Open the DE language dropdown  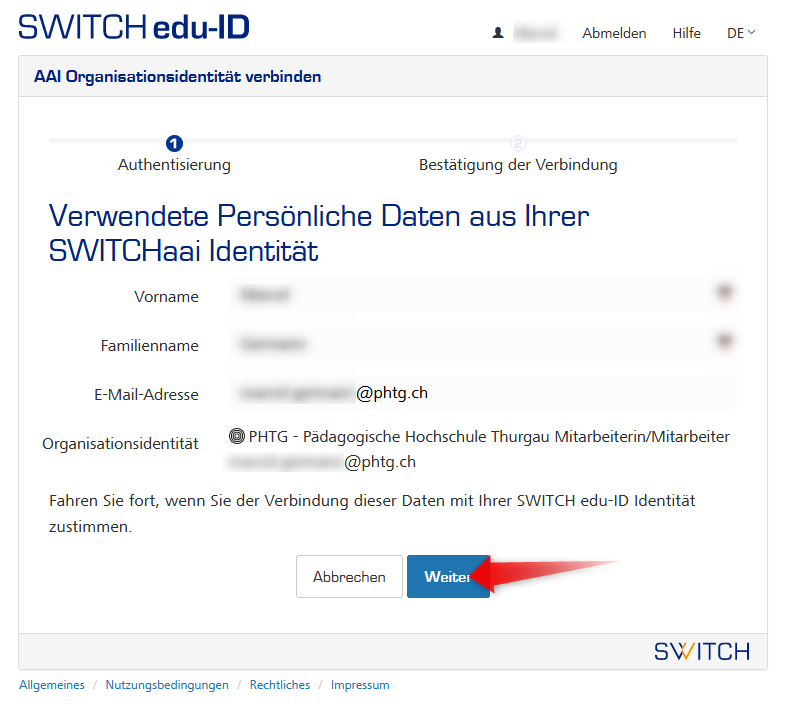tap(741, 33)
